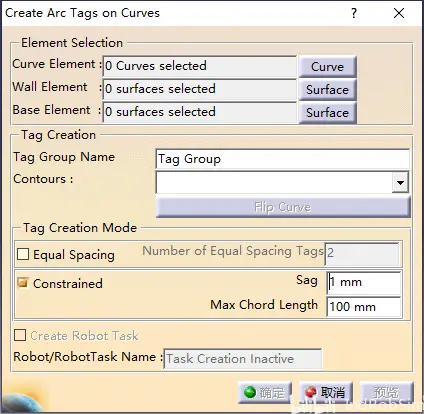Click the Curve selection button

(327, 66)
